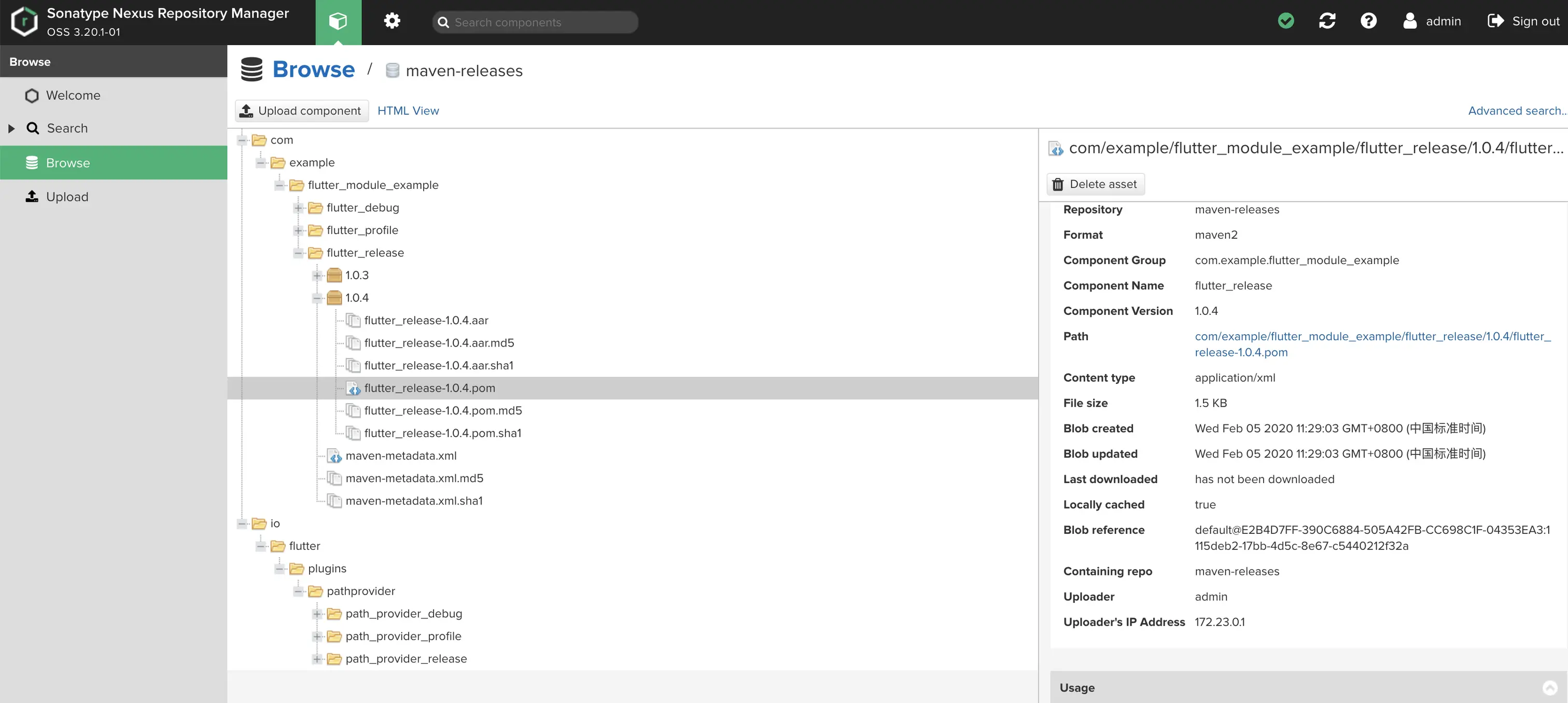Select flutter_release-1.0.4.aar file
The image size is (1568, 703).
[426, 321]
